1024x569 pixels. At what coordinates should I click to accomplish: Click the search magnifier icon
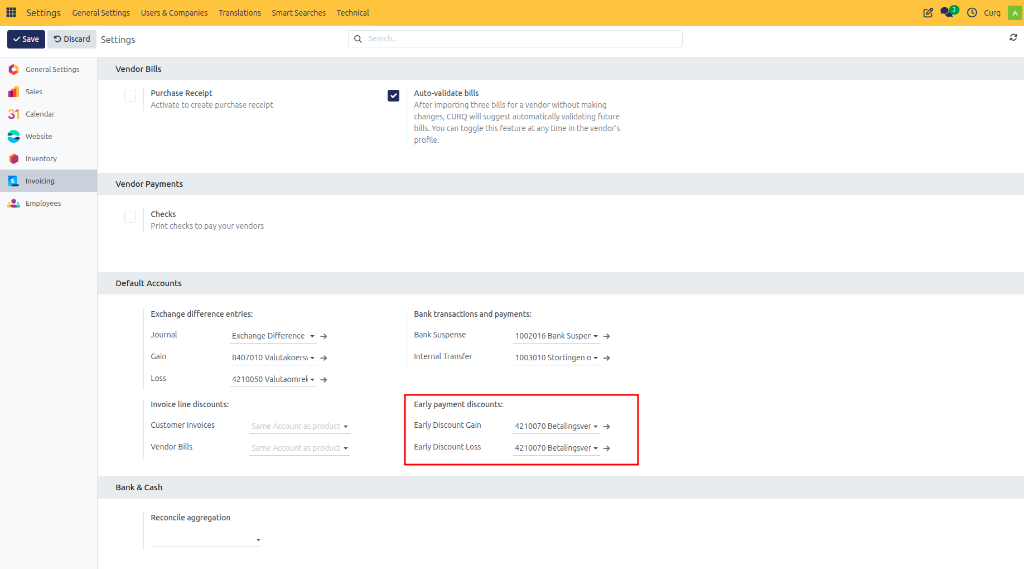358,39
